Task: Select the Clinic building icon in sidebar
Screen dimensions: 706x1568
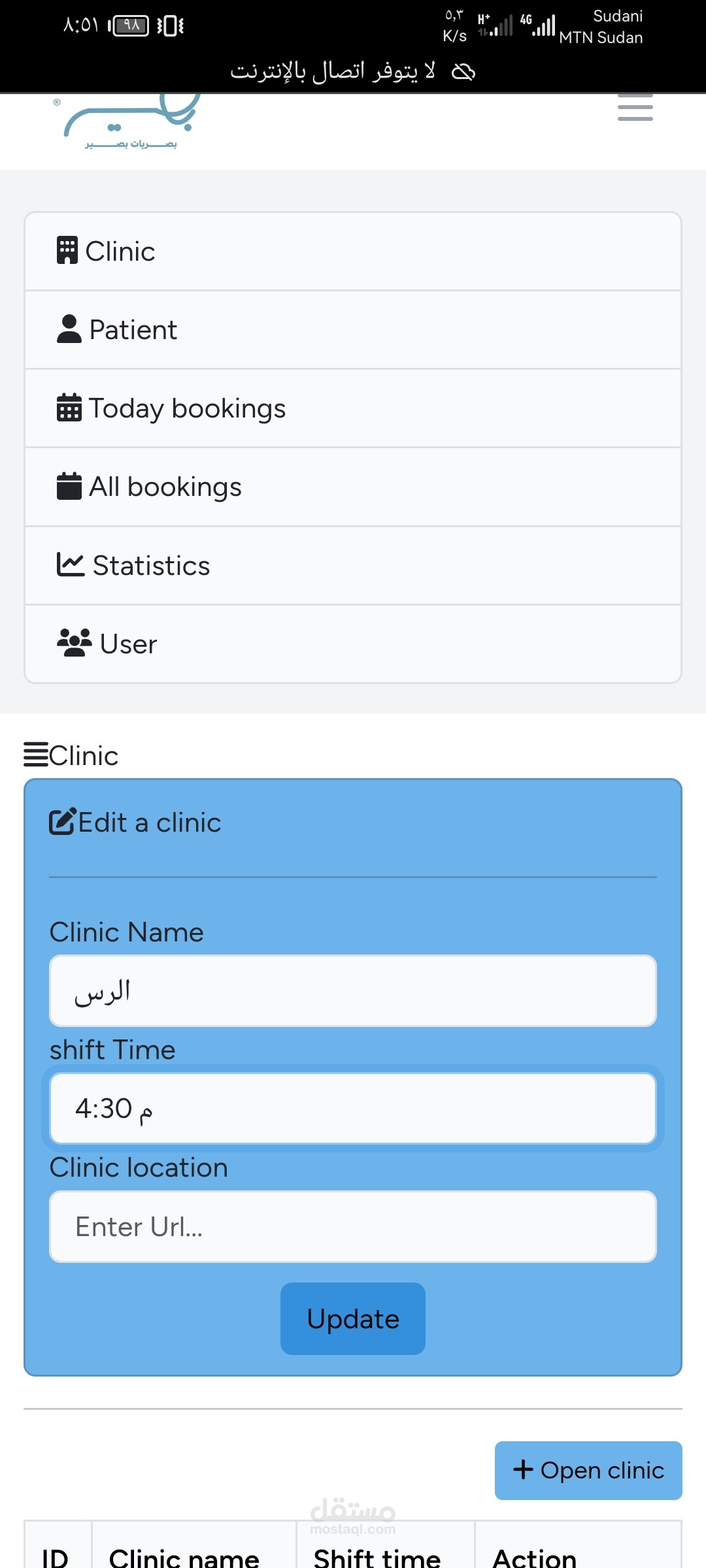Action: coord(67,250)
